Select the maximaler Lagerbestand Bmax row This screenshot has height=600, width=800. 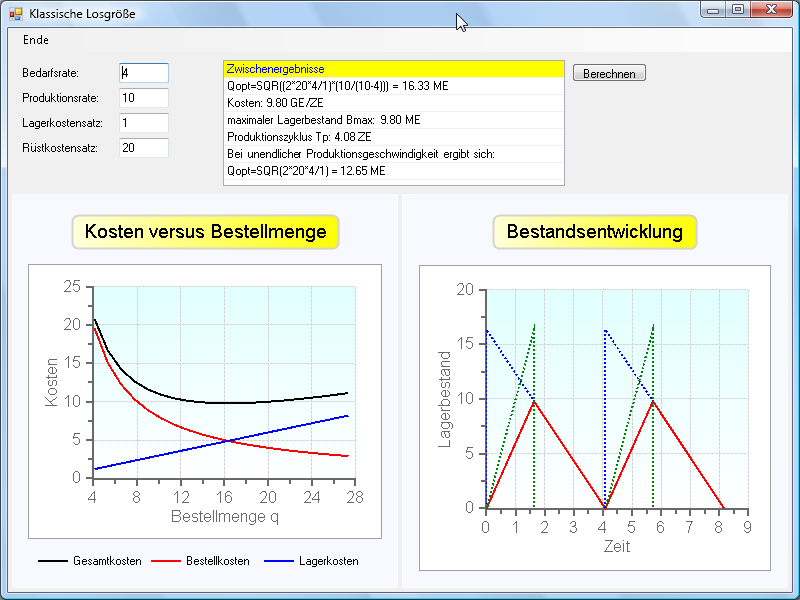393,120
